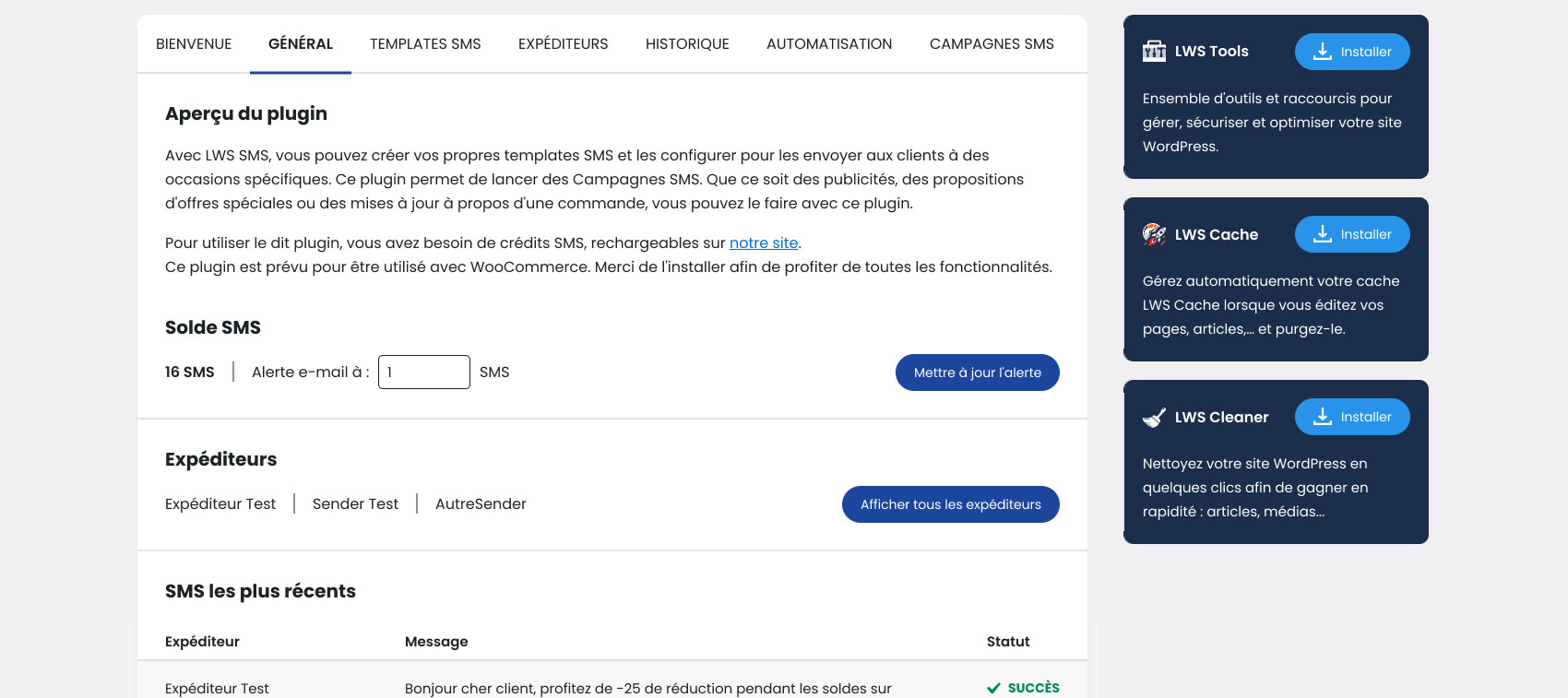This screenshot has width=1568, height=698.
Task: Click the 'LWS Cleaner' card title
Action: click(x=1222, y=417)
